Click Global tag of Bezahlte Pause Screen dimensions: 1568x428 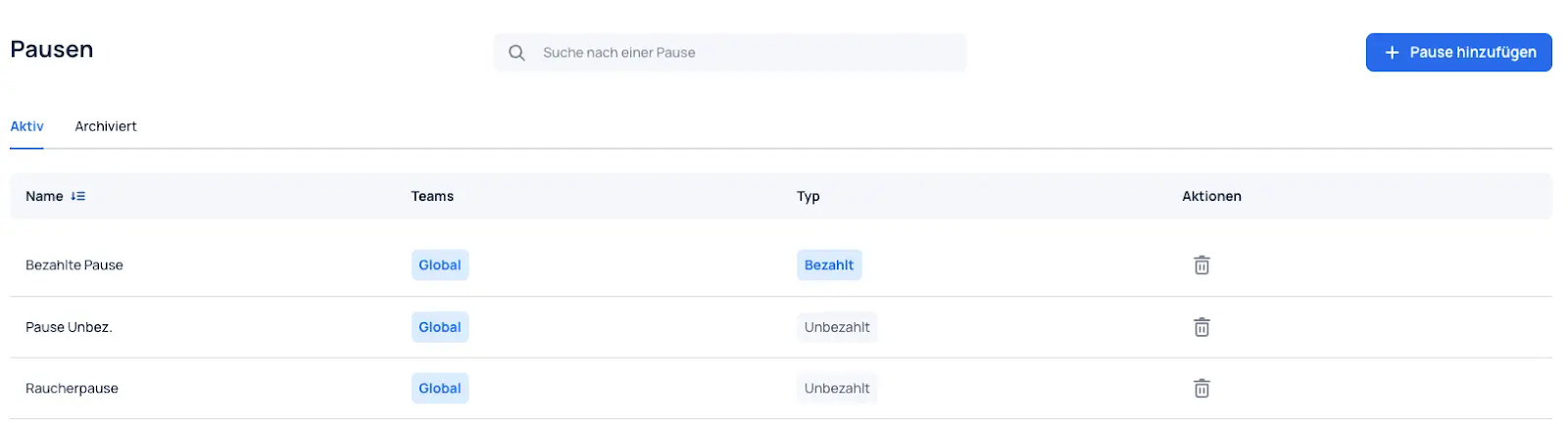(x=440, y=265)
